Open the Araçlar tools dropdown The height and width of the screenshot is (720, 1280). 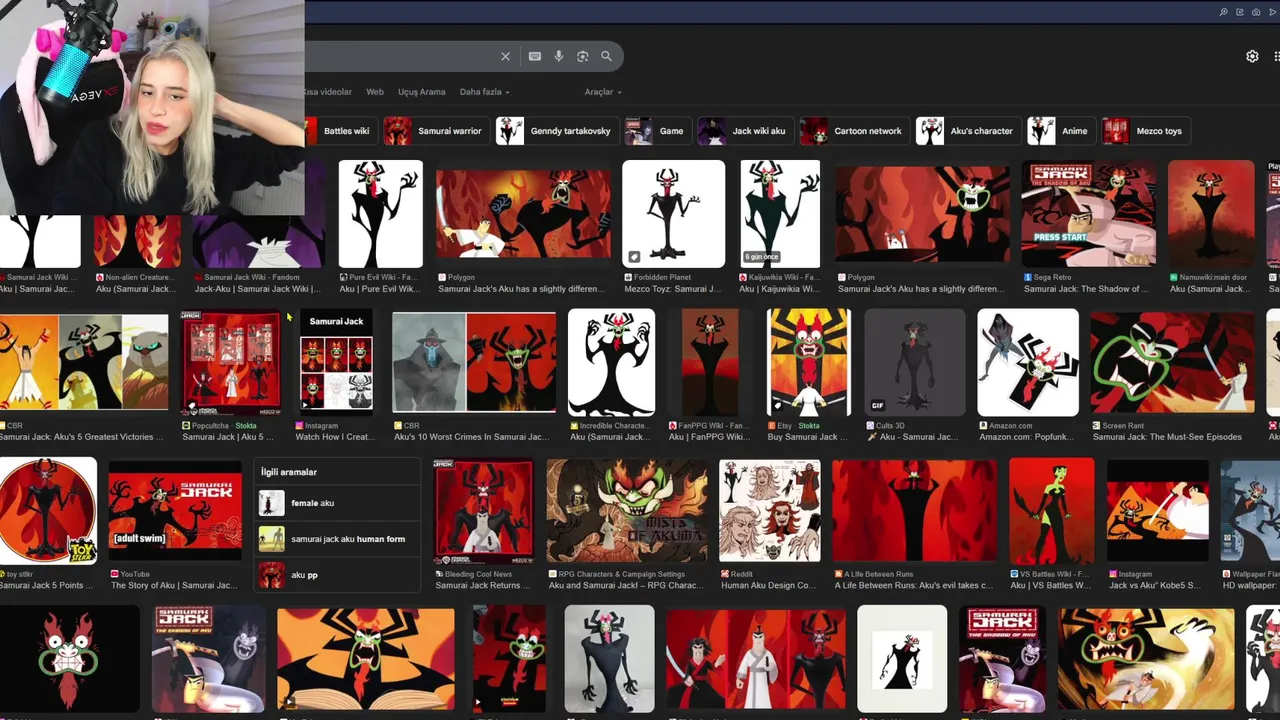pyautogui.click(x=603, y=92)
